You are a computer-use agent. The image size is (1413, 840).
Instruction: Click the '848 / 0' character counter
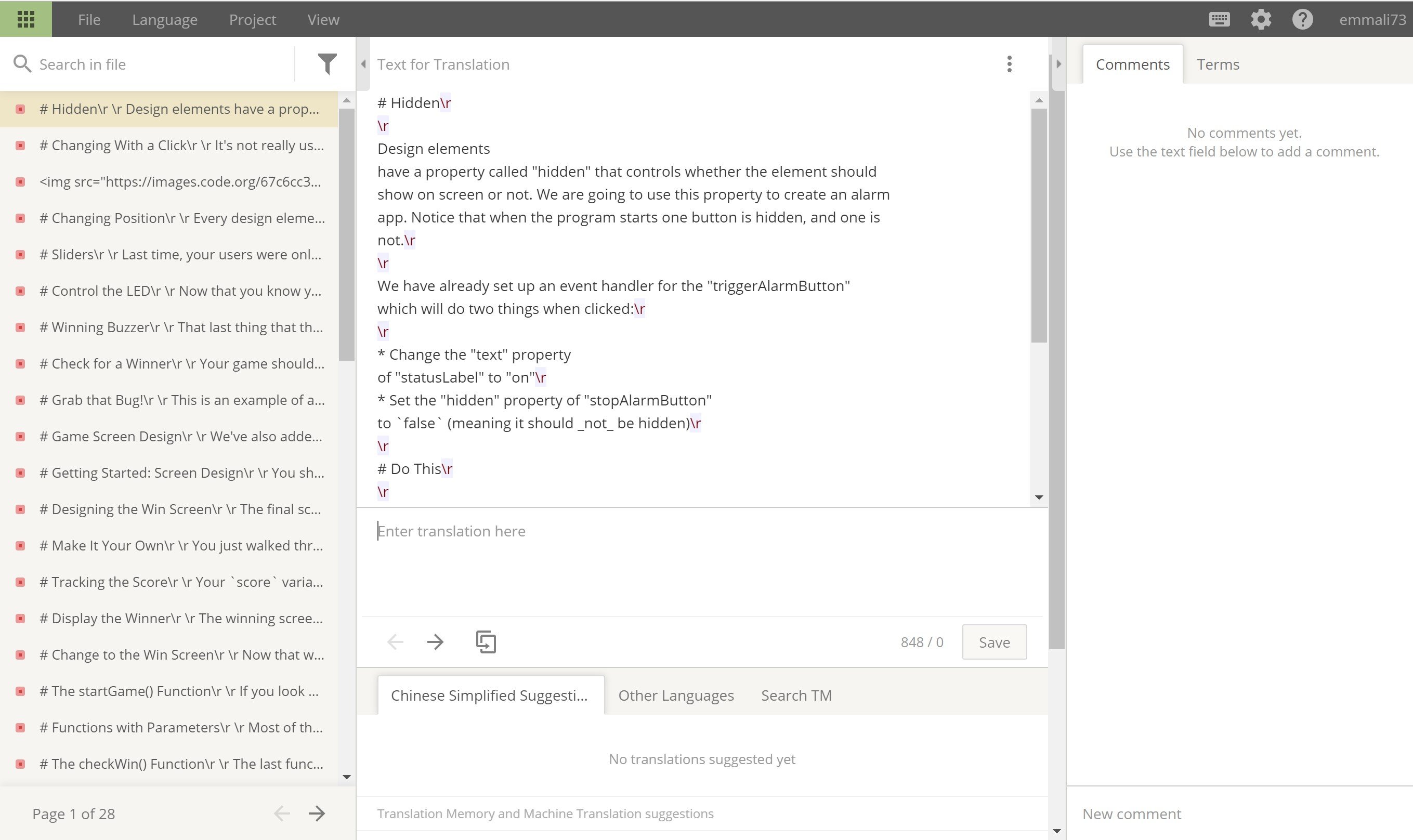click(x=922, y=642)
